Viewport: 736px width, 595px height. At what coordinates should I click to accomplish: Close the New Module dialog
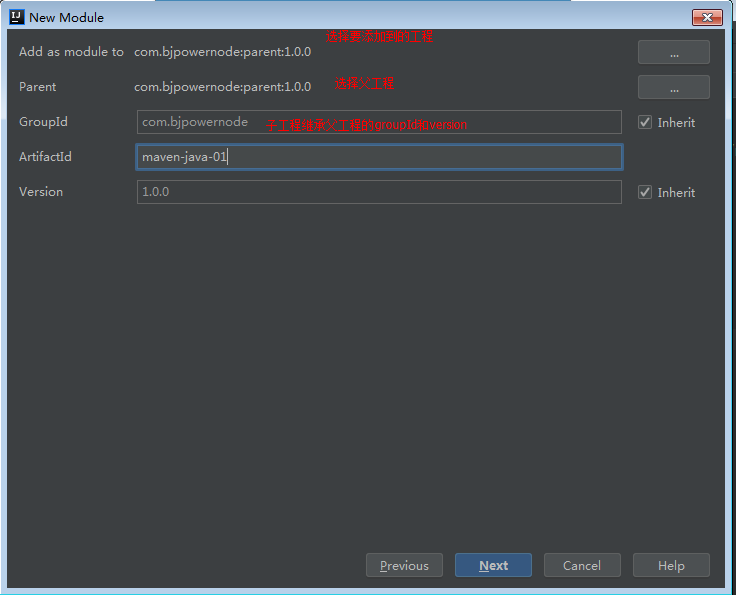(707, 18)
